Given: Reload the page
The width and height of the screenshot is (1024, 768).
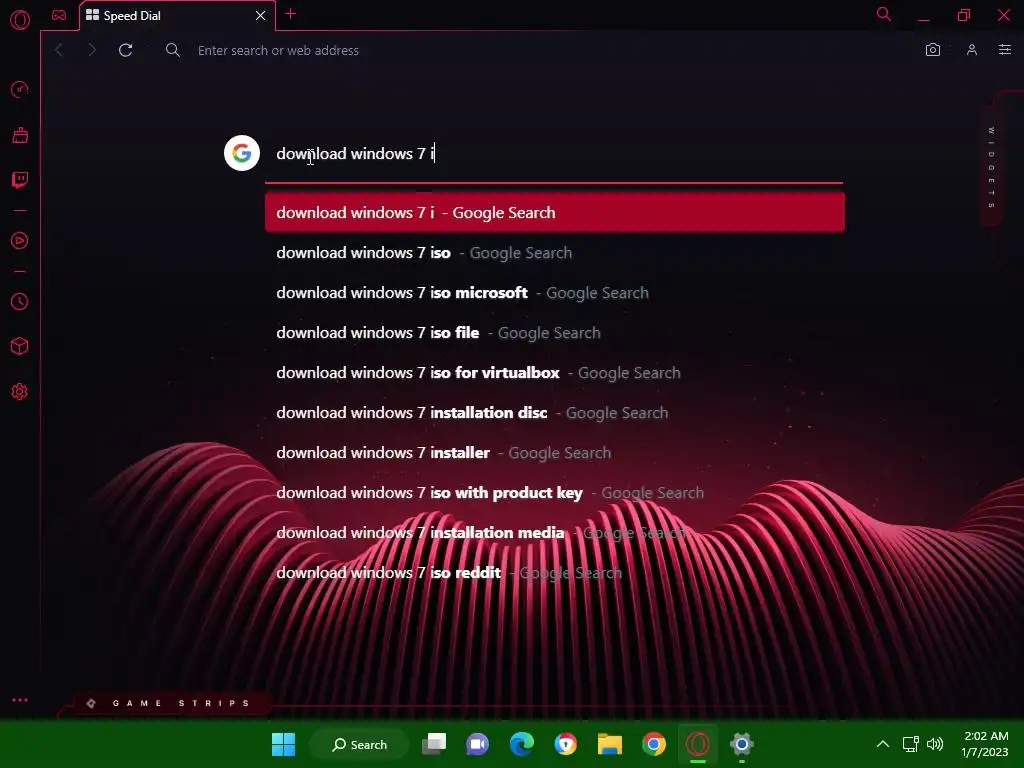Looking at the screenshot, I should 125,50.
